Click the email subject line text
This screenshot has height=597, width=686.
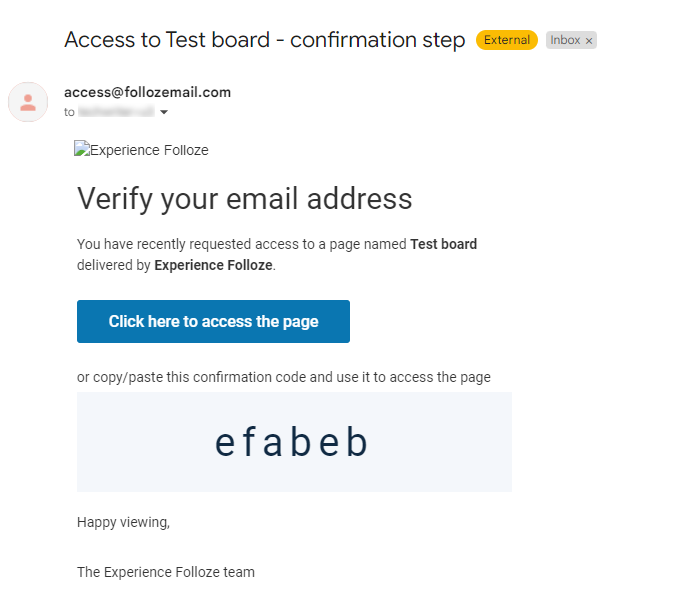tap(264, 40)
